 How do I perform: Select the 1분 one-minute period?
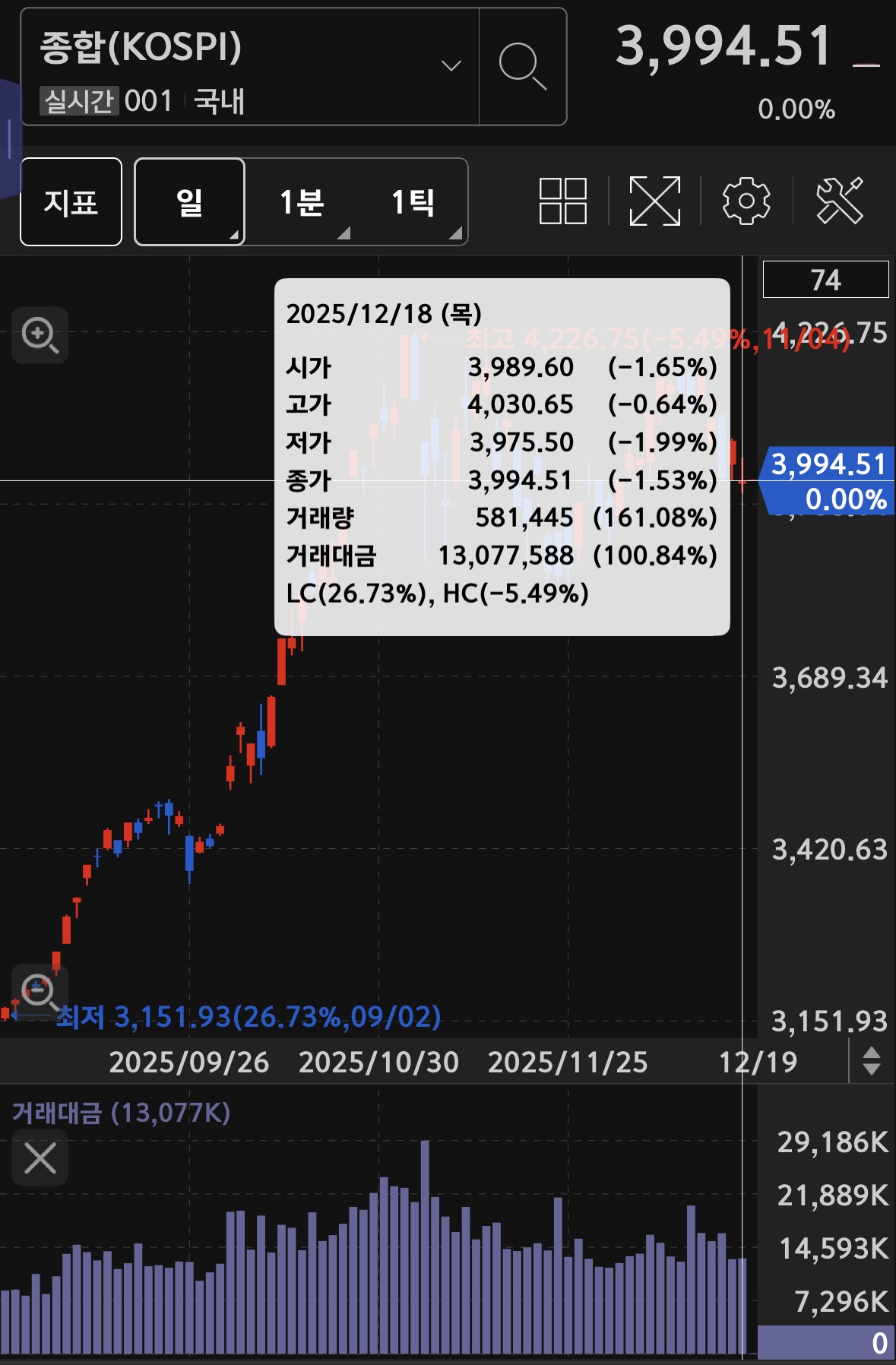click(x=302, y=202)
